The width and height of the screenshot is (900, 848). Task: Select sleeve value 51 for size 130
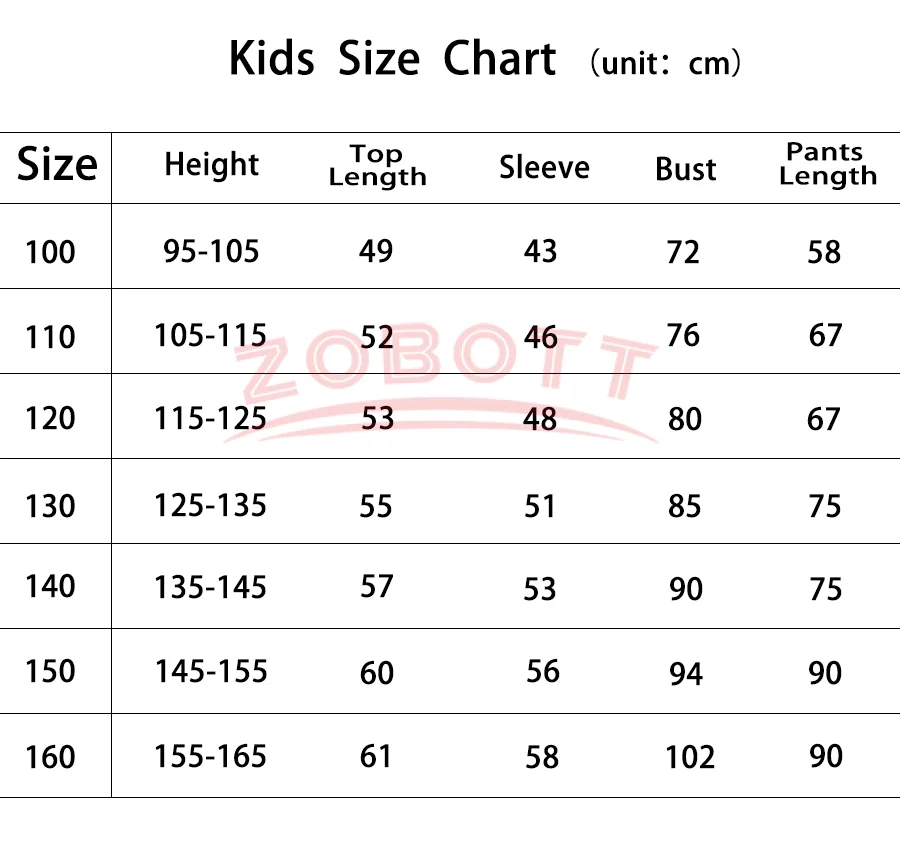click(540, 506)
